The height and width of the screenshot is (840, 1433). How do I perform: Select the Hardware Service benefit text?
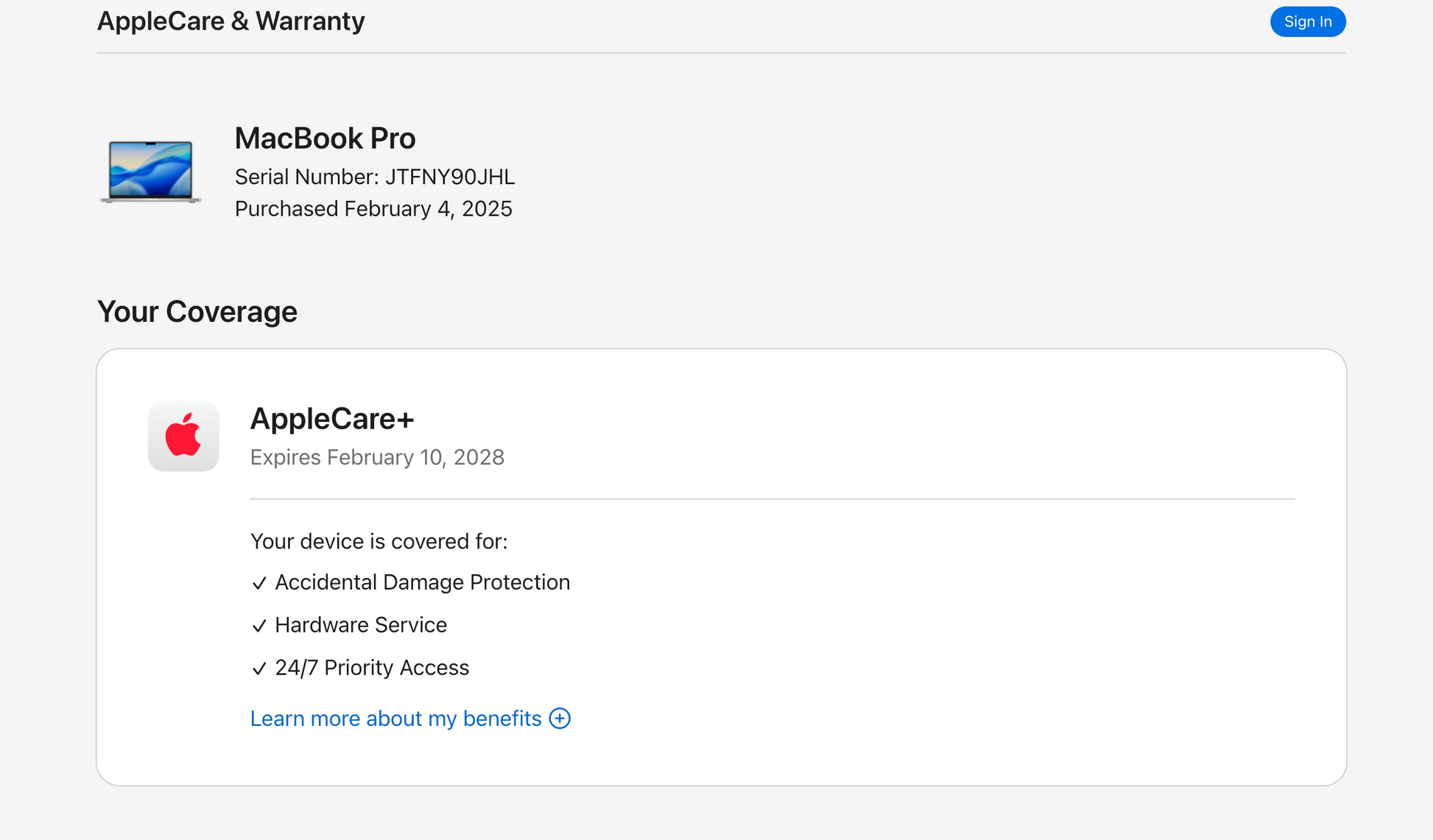[x=361, y=625]
